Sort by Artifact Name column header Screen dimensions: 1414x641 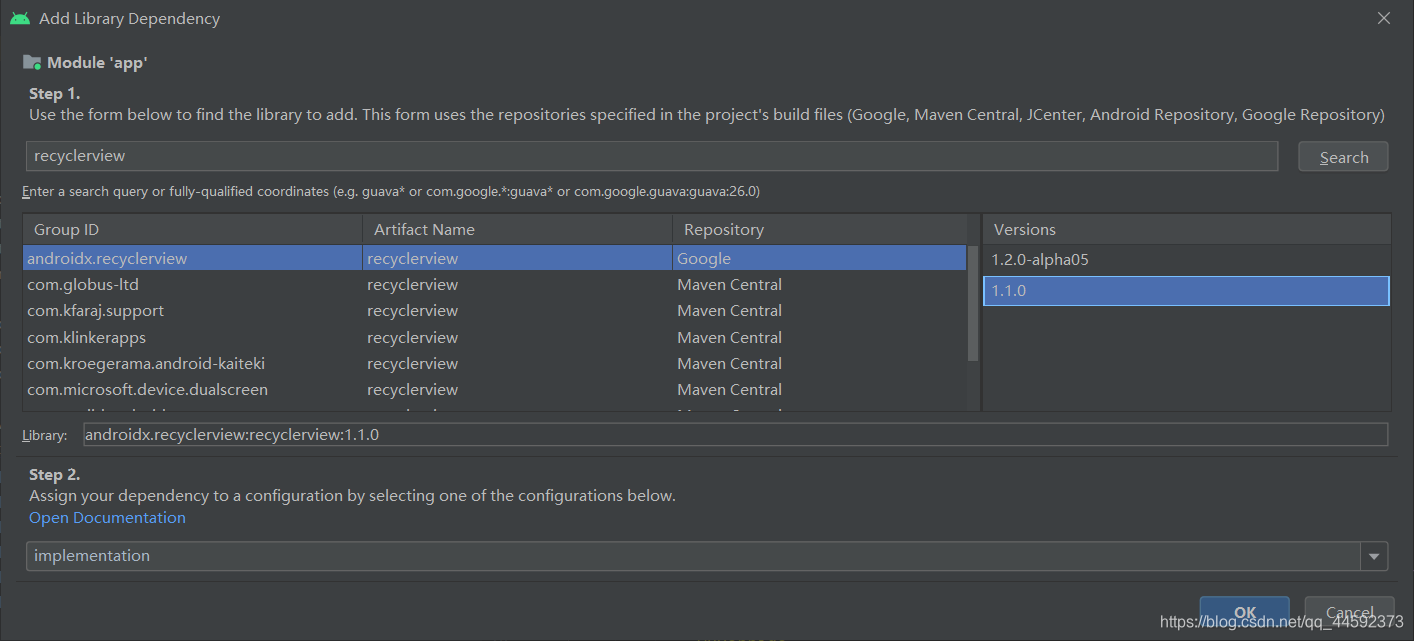coord(517,229)
